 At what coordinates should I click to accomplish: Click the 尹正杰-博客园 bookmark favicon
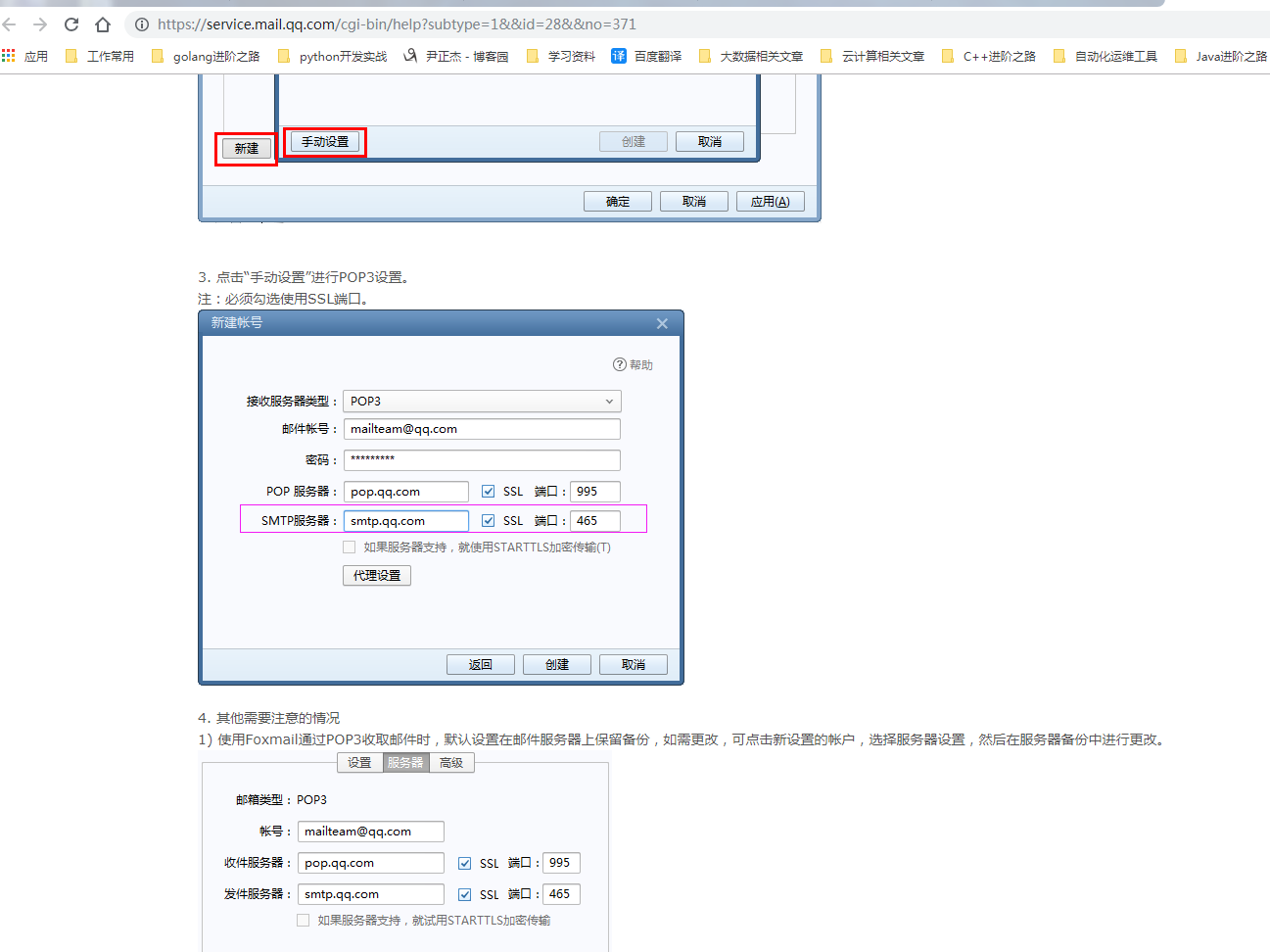click(x=410, y=56)
